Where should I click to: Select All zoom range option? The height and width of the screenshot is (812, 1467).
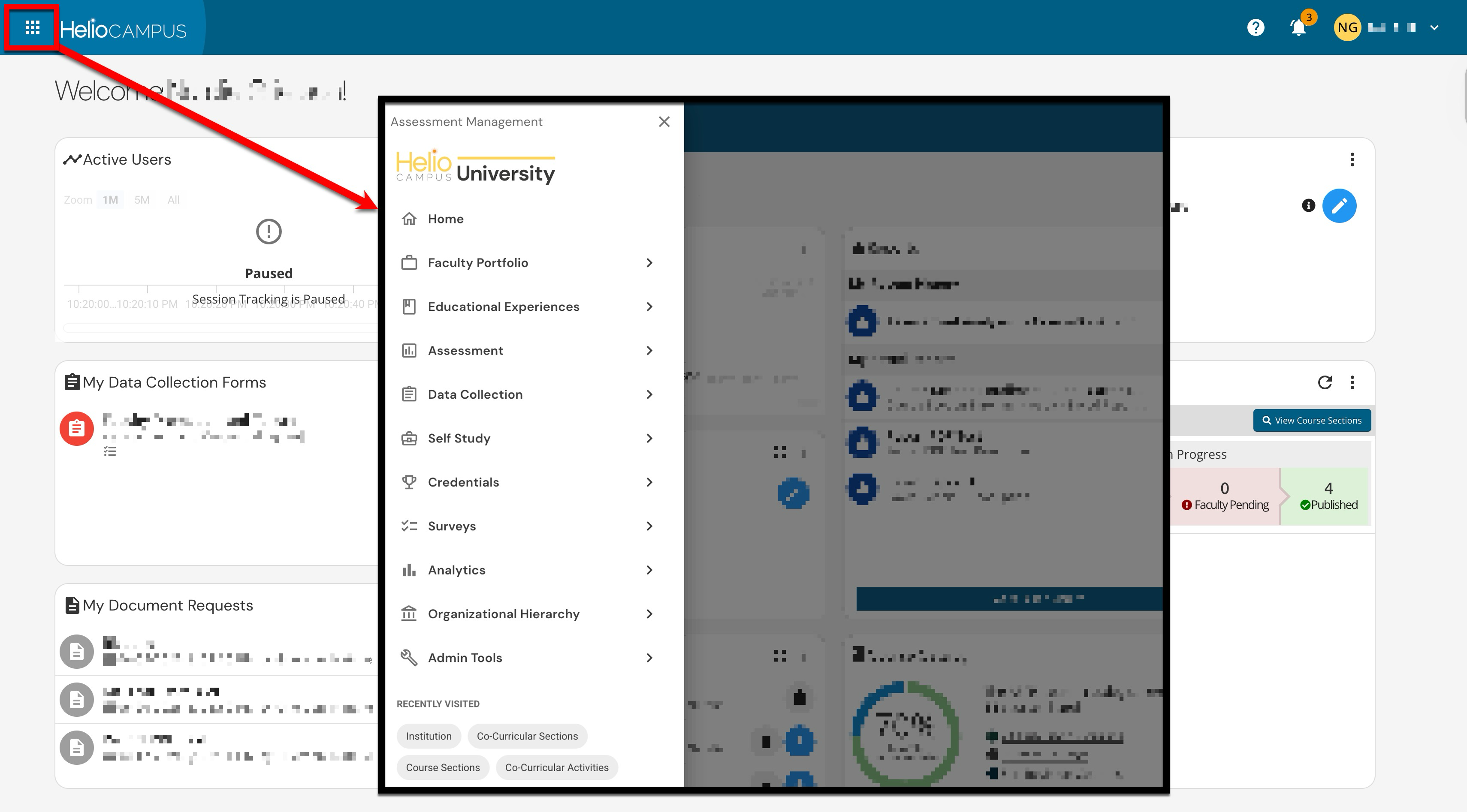[173, 200]
